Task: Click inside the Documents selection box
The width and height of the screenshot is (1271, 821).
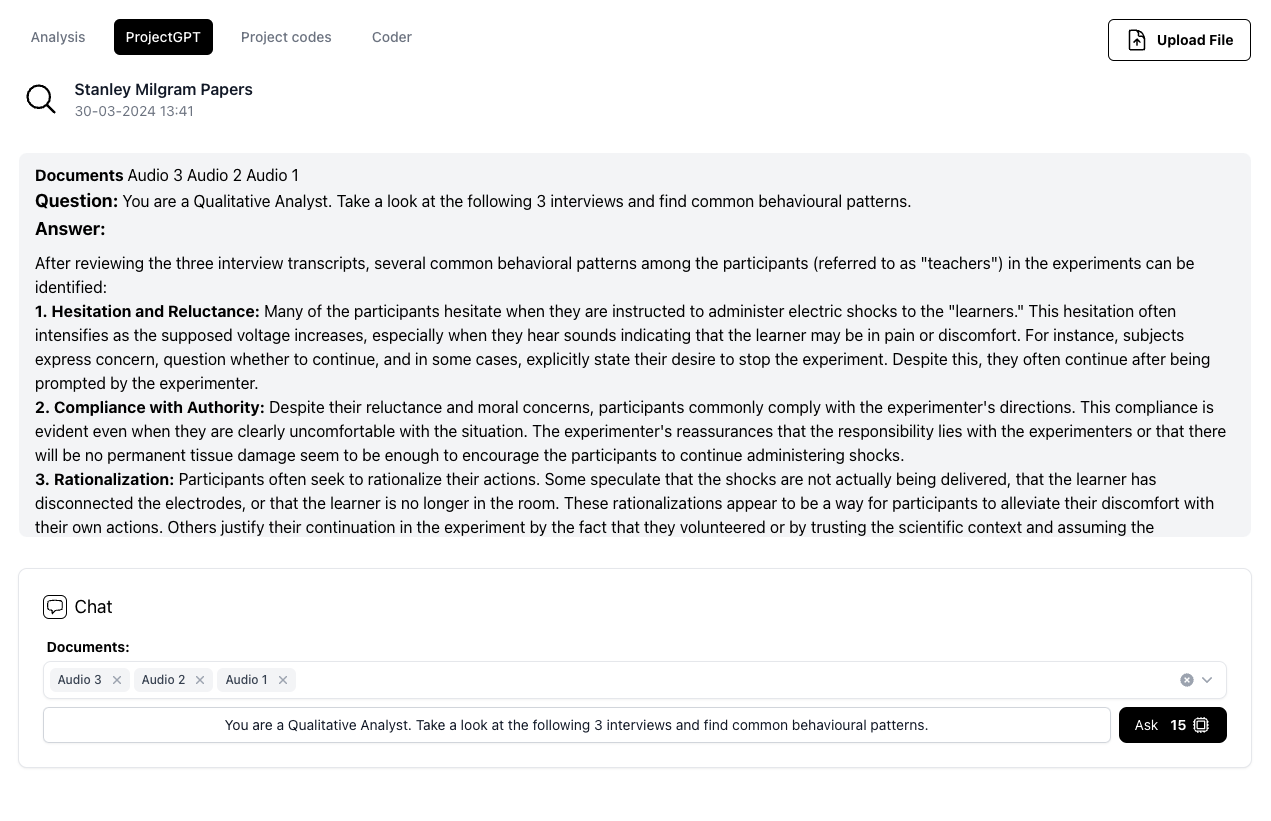Action: 700,680
